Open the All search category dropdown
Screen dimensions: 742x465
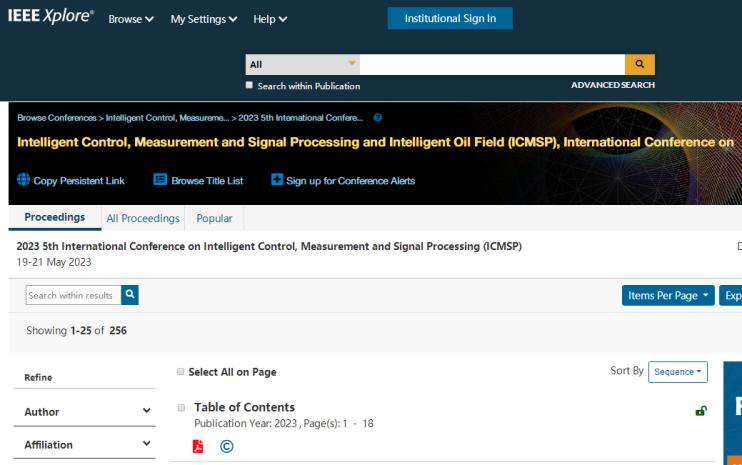click(x=302, y=65)
